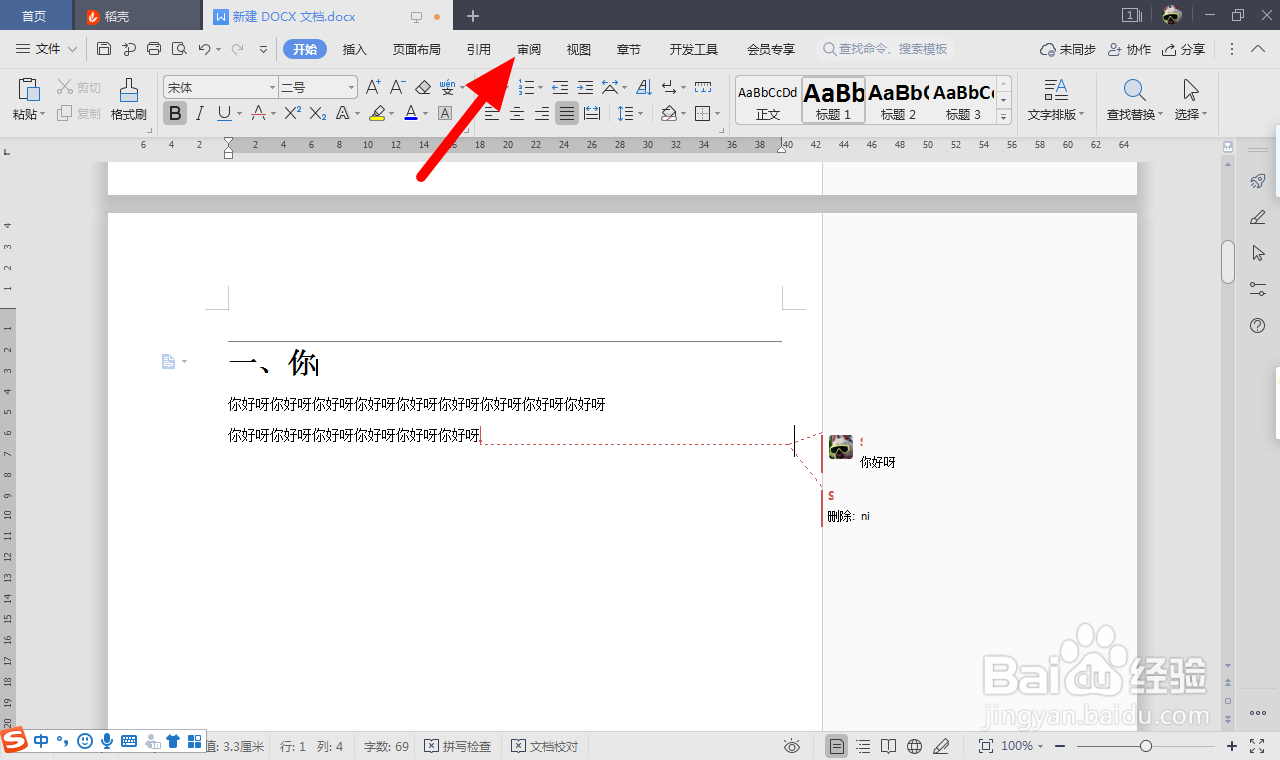
Task: Apply the 正文 style
Action: [x=768, y=100]
